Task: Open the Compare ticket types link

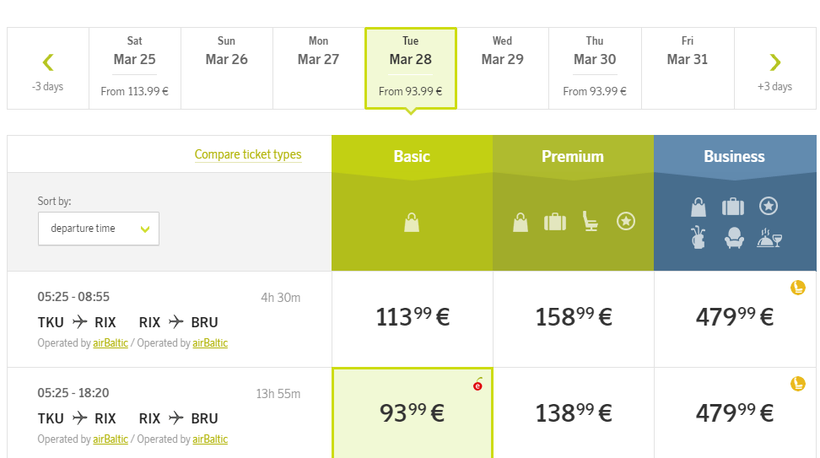Action: pos(248,155)
